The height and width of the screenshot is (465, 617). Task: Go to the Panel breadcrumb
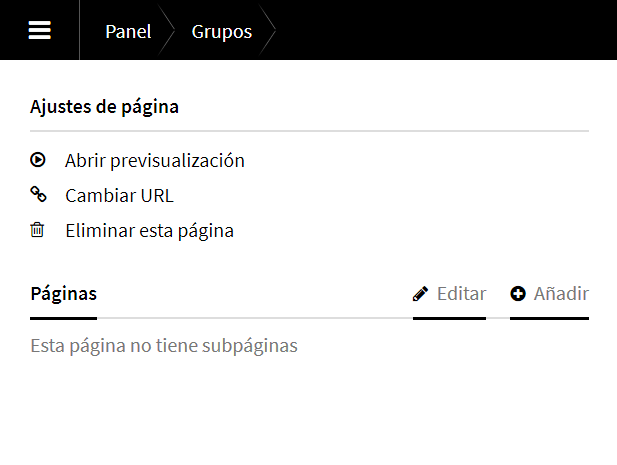128,31
